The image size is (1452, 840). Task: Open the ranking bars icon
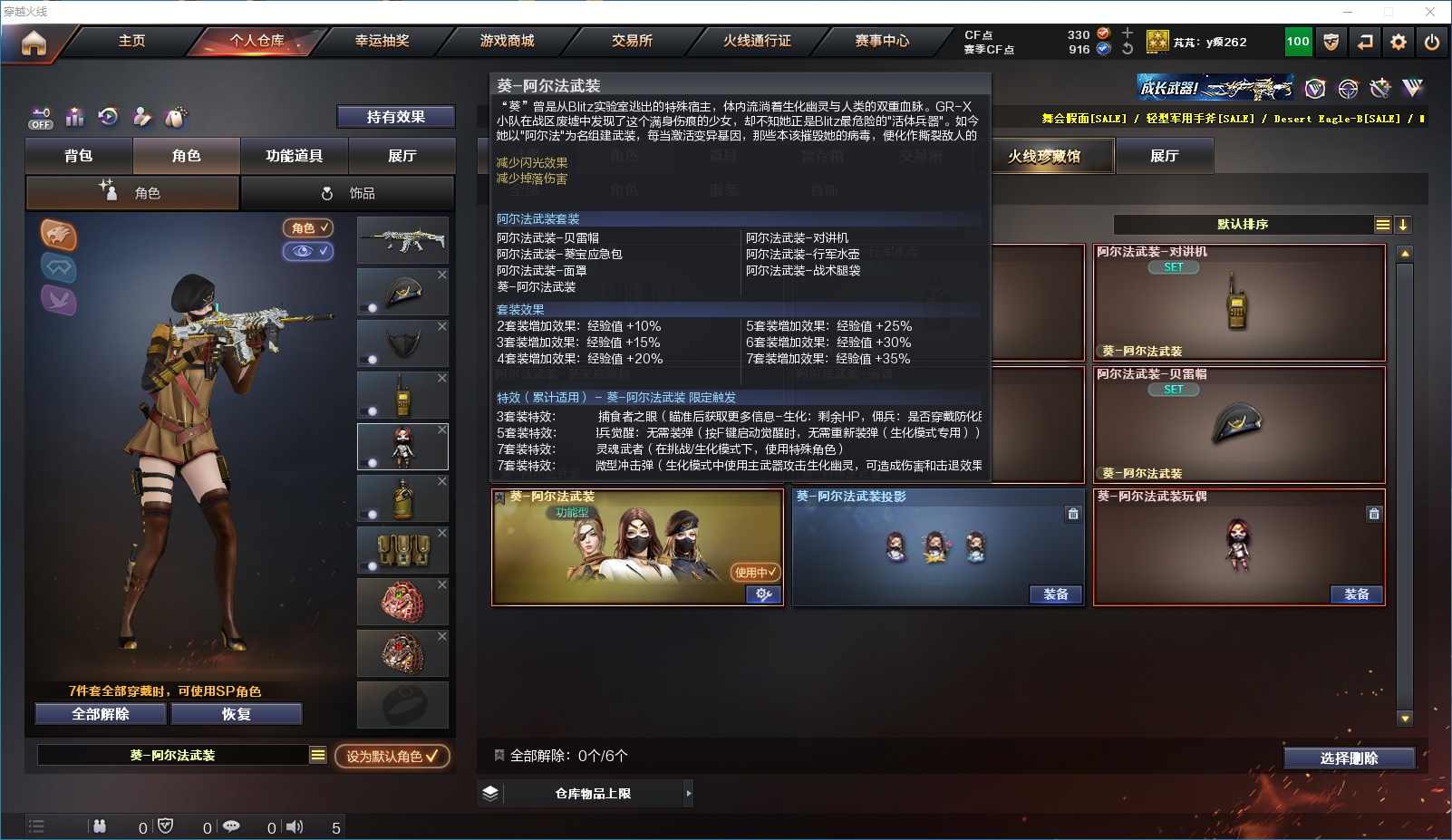(x=75, y=117)
